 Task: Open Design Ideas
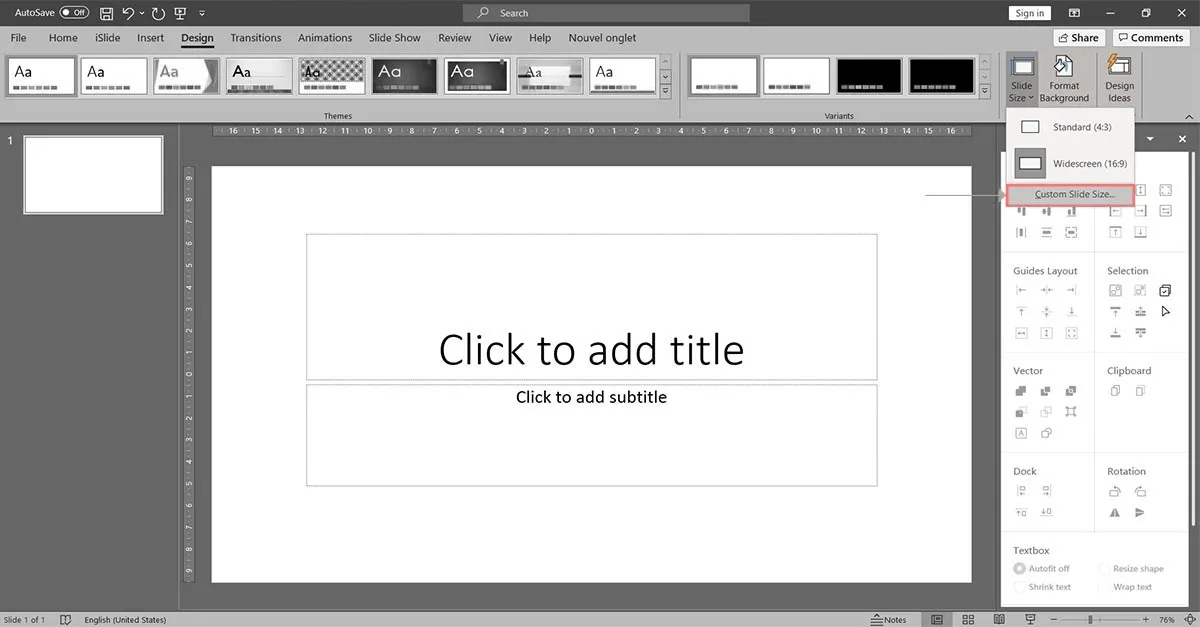pyautogui.click(x=1119, y=79)
